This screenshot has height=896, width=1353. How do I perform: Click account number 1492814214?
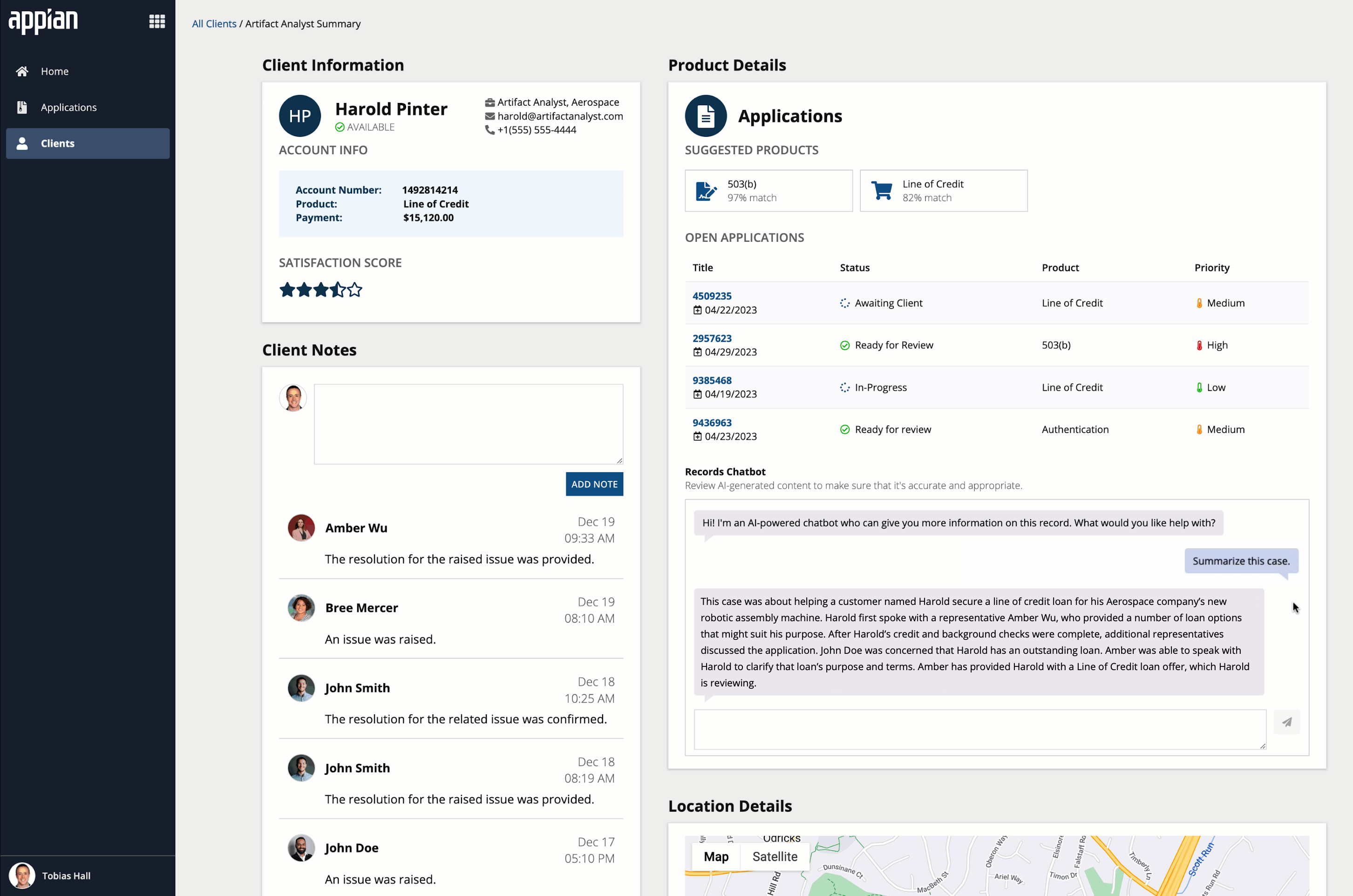click(x=430, y=190)
